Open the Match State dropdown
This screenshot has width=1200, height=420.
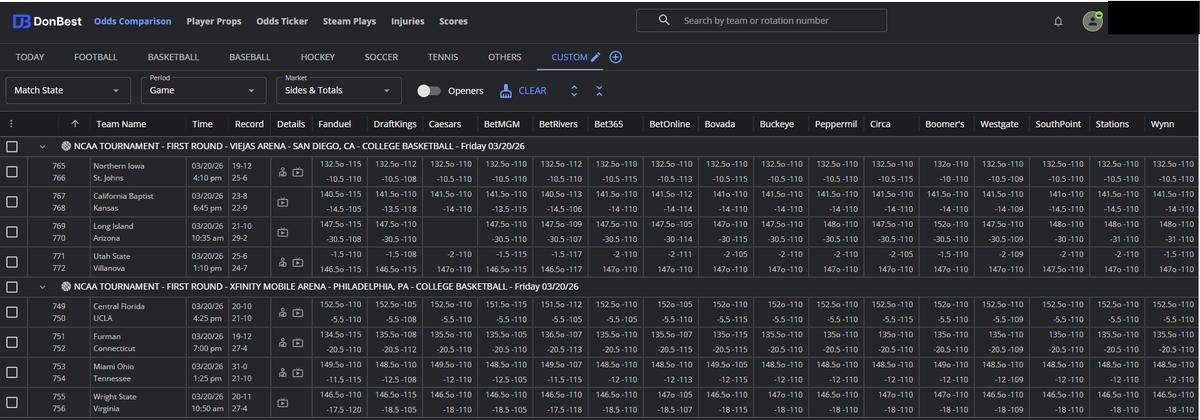click(68, 91)
